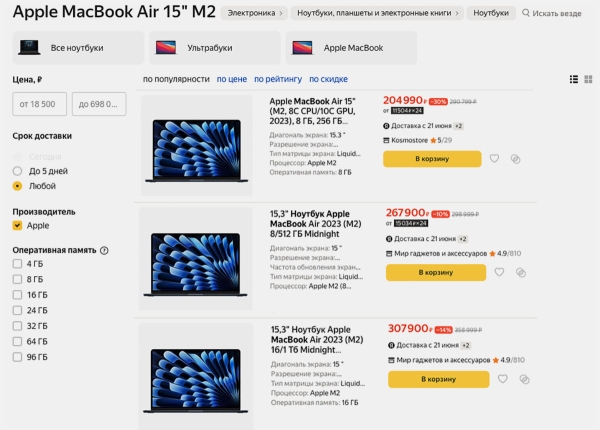Viewport: 600px width, 430px height.
Task: Uncheck the Apple manufacturer checkbox
Action: [x=17, y=225]
